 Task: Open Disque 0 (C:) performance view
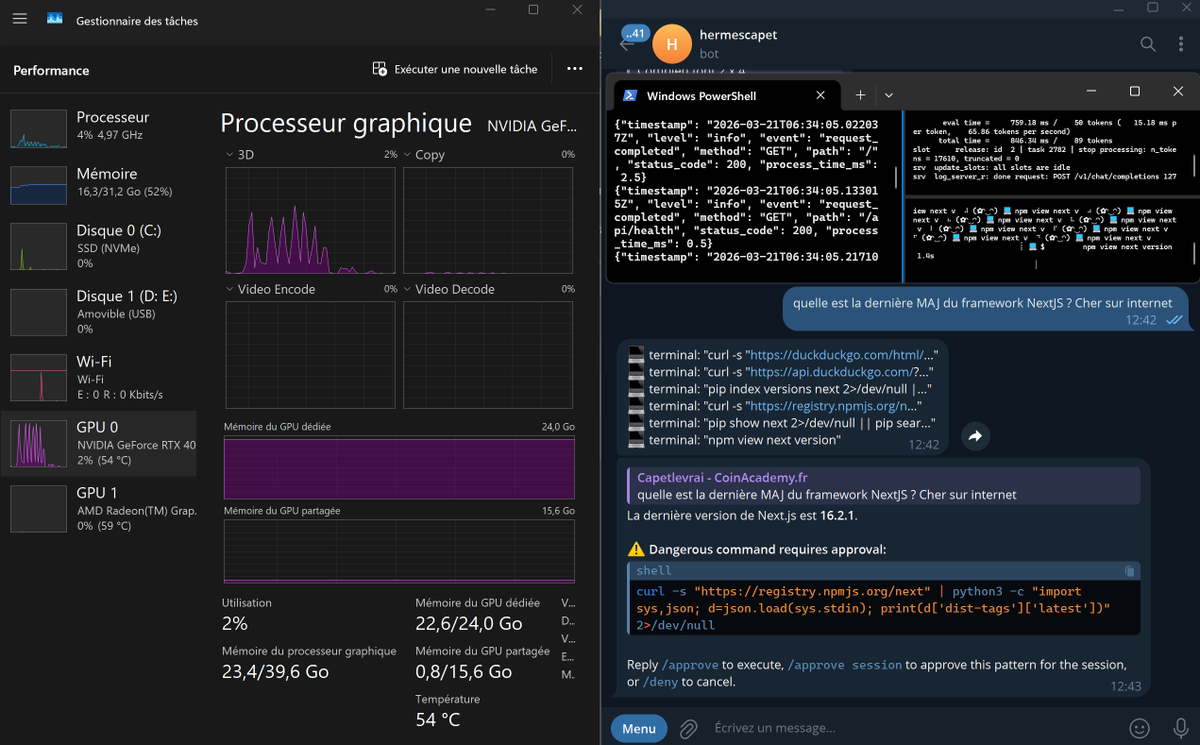tap(100, 246)
